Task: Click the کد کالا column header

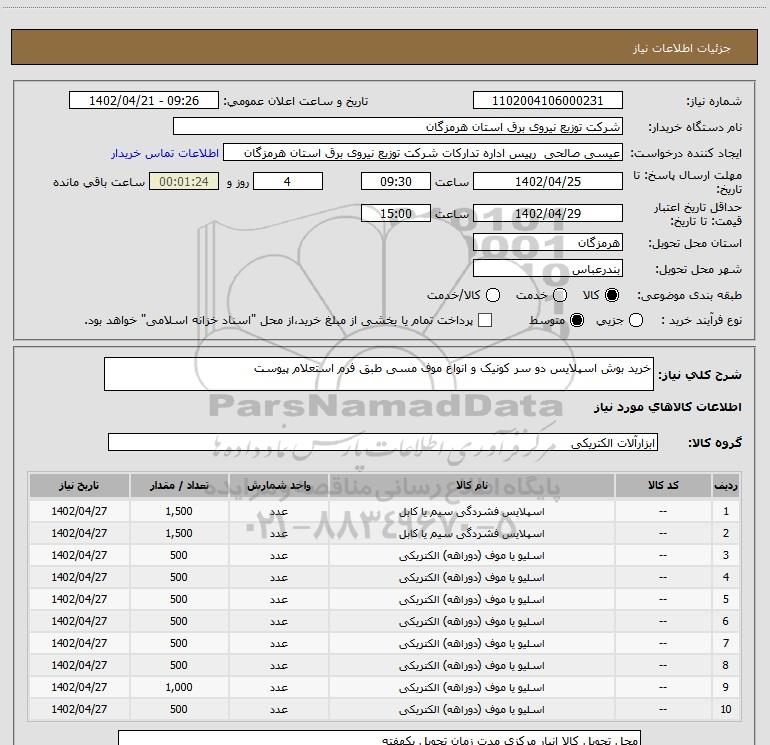Action: [x=663, y=486]
